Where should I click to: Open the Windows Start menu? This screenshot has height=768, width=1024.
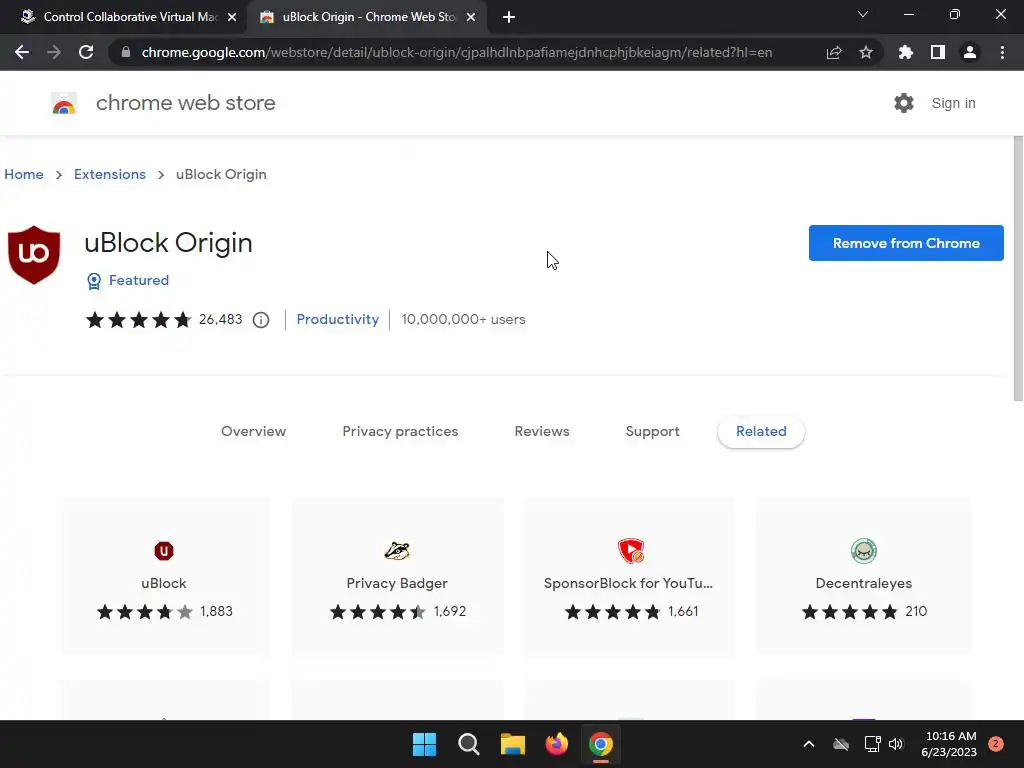[424, 744]
